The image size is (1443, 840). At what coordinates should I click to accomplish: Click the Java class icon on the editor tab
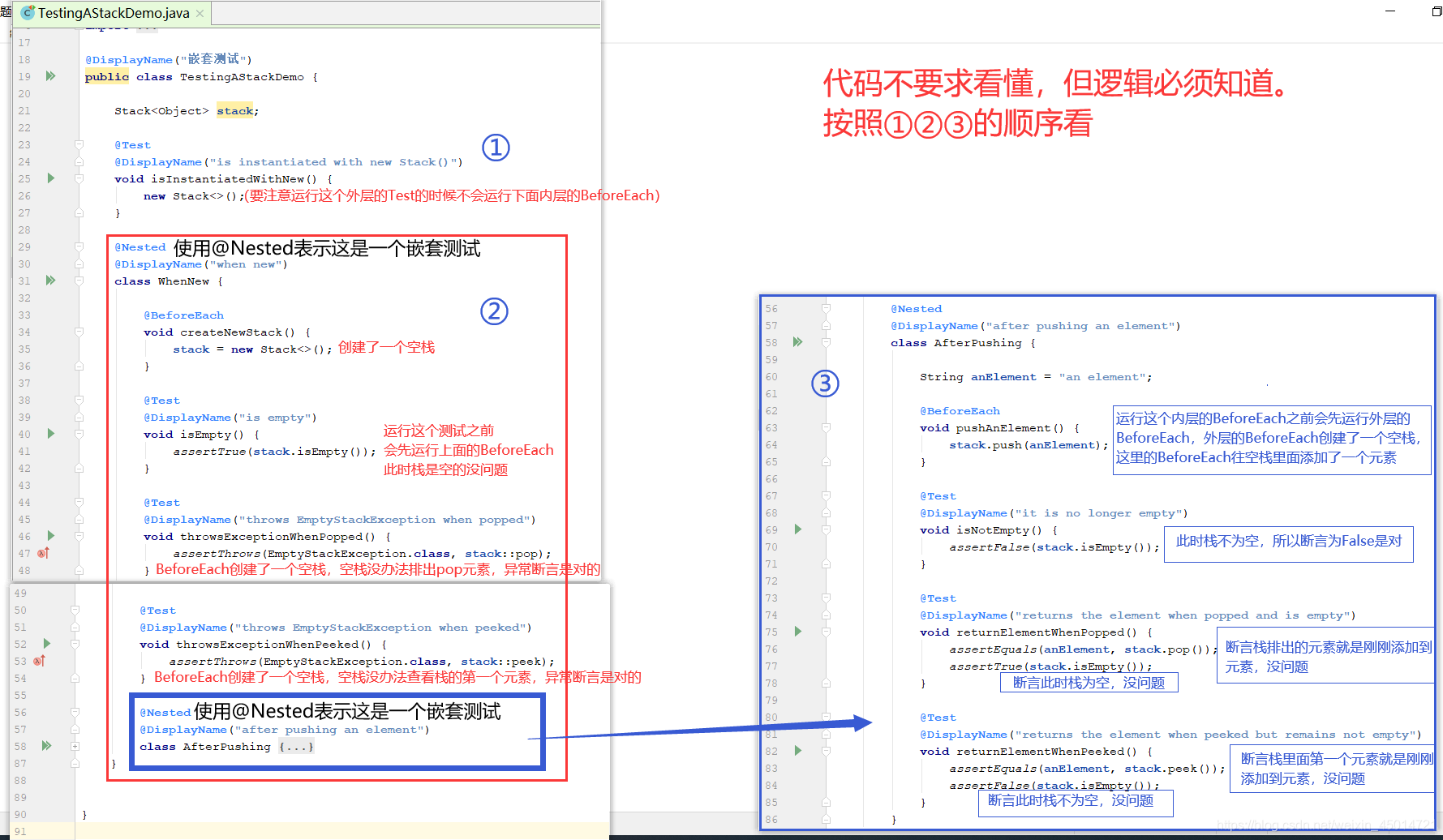point(28,13)
